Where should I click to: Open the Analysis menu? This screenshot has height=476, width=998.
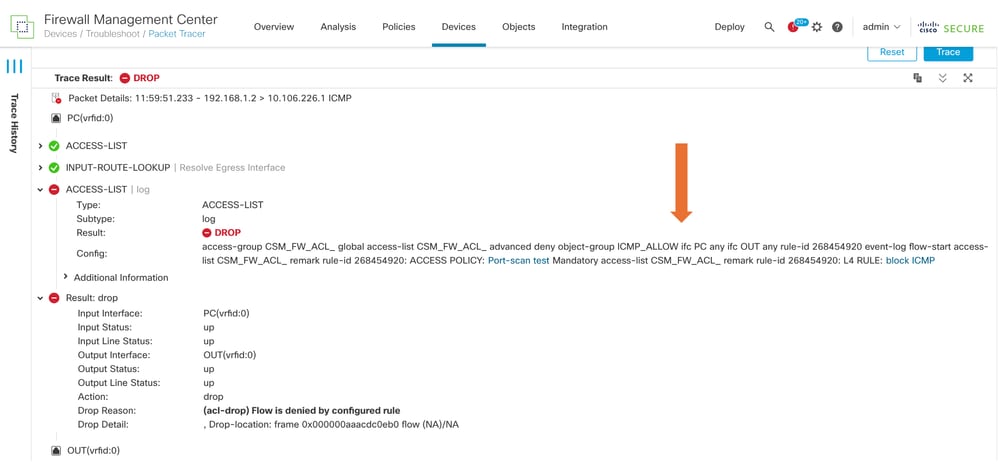pos(338,27)
